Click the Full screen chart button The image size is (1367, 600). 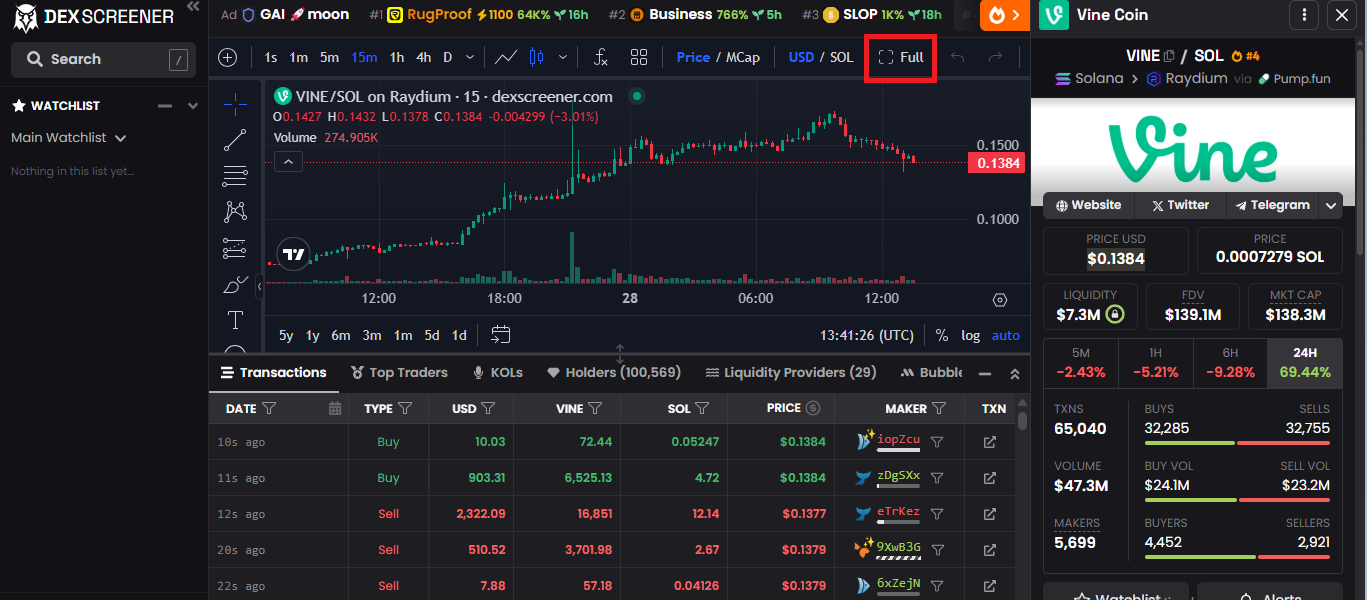click(901, 57)
